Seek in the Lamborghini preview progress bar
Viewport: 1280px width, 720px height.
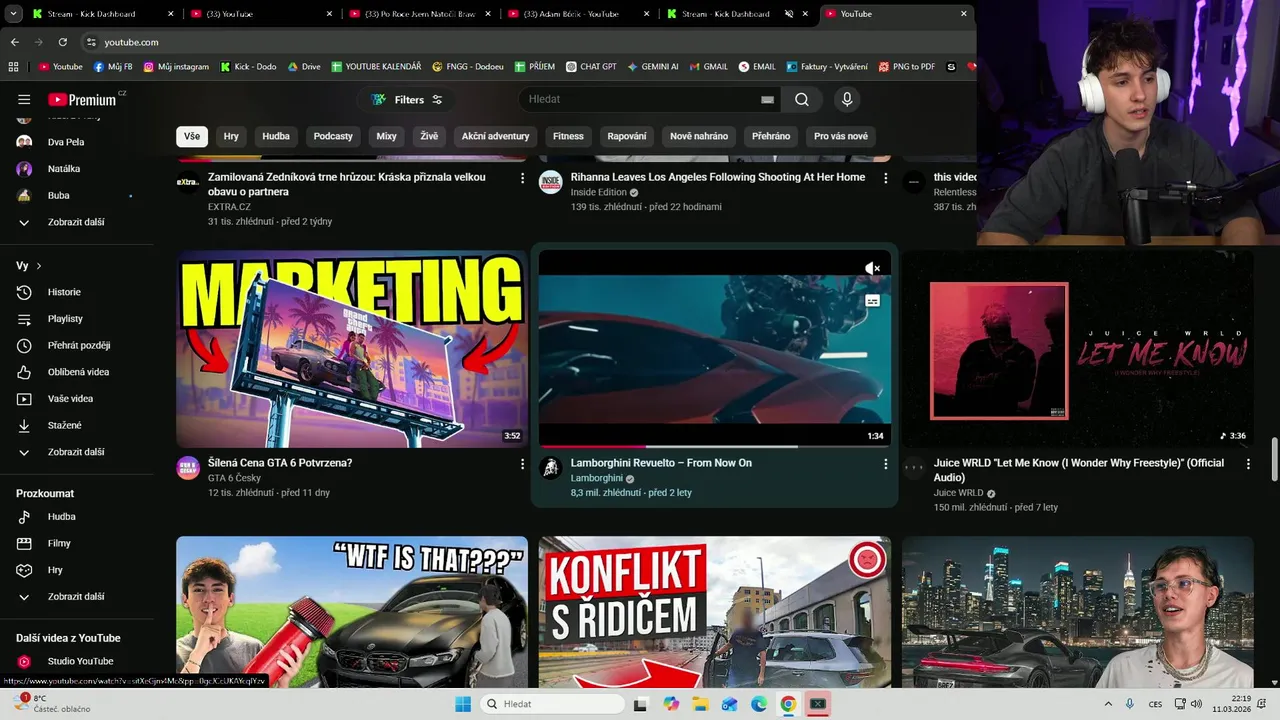(715, 446)
